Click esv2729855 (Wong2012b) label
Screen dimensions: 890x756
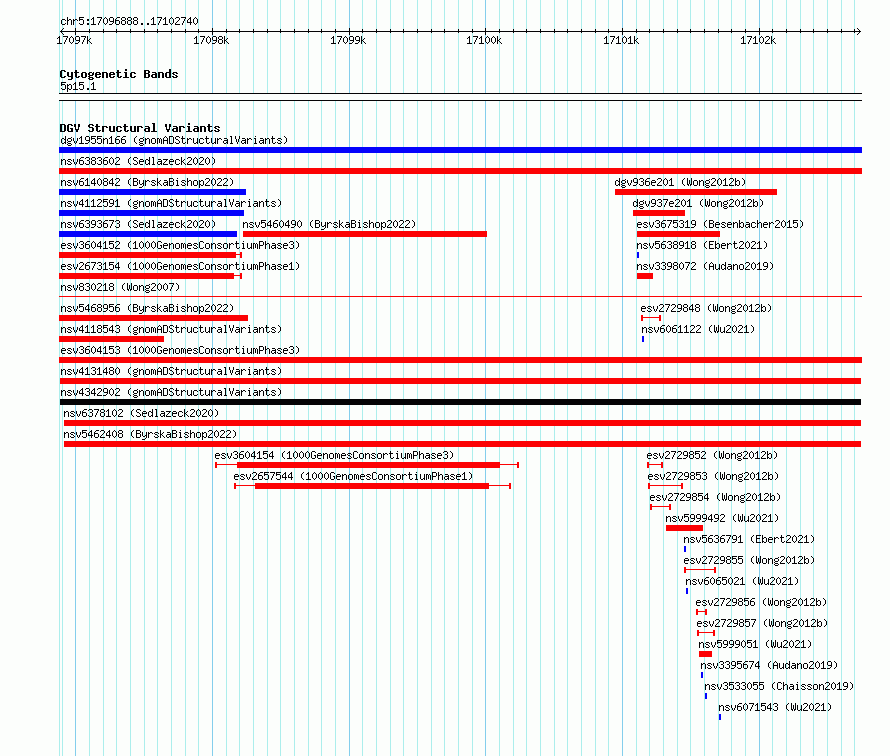749,560
